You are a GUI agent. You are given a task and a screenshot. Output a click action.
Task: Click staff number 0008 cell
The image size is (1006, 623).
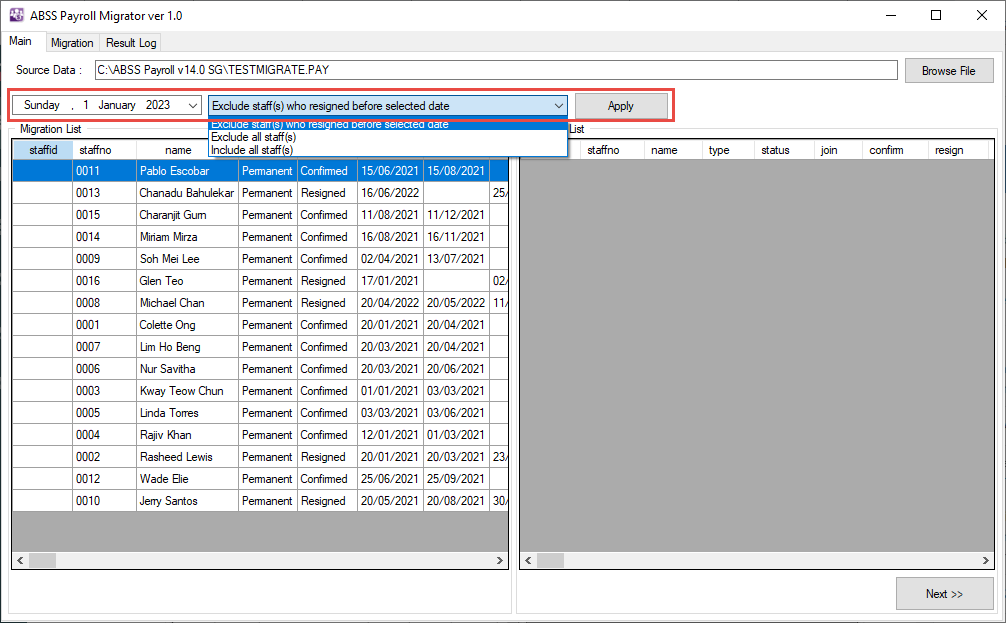[x=104, y=303]
